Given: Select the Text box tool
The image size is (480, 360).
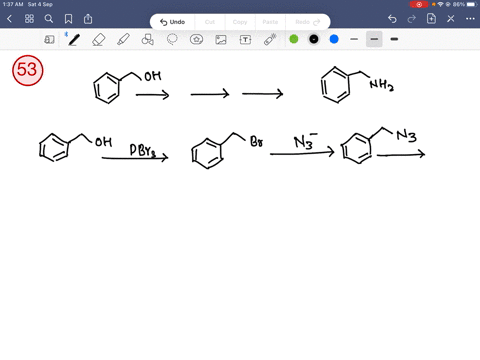Looking at the screenshot, I should coord(245,40).
